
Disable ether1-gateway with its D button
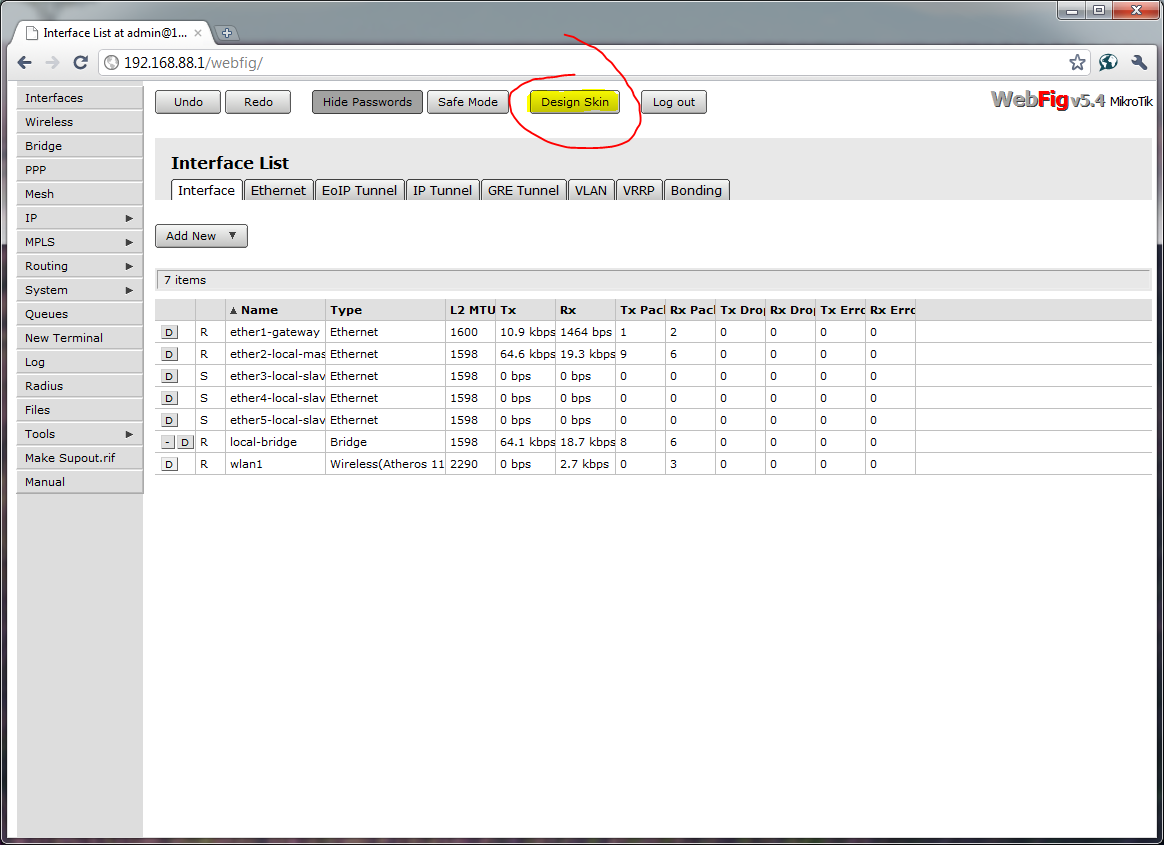(169, 333)
